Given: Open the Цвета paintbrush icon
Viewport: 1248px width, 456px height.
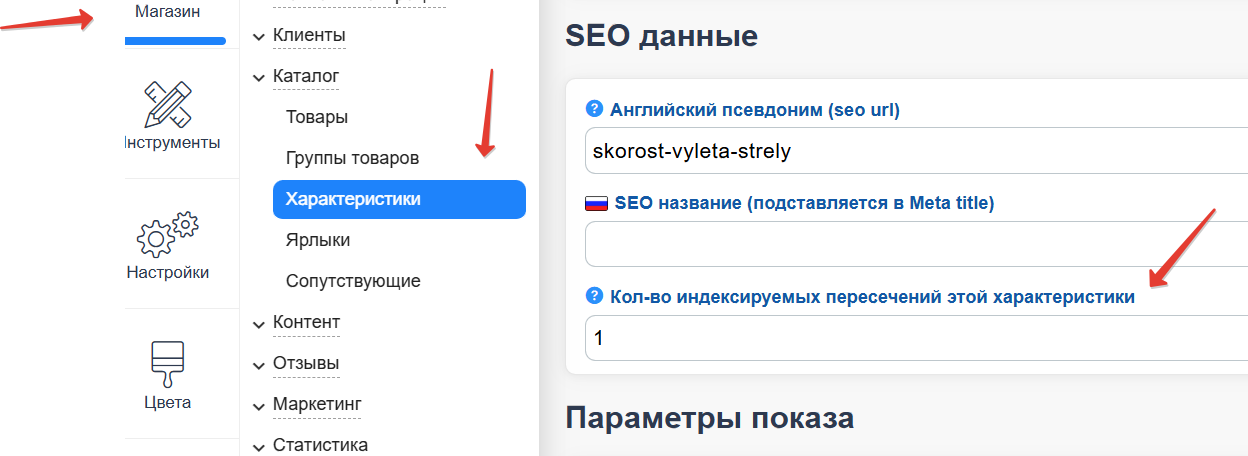Looking at the screenshot, I should click(x=168, y=364).
